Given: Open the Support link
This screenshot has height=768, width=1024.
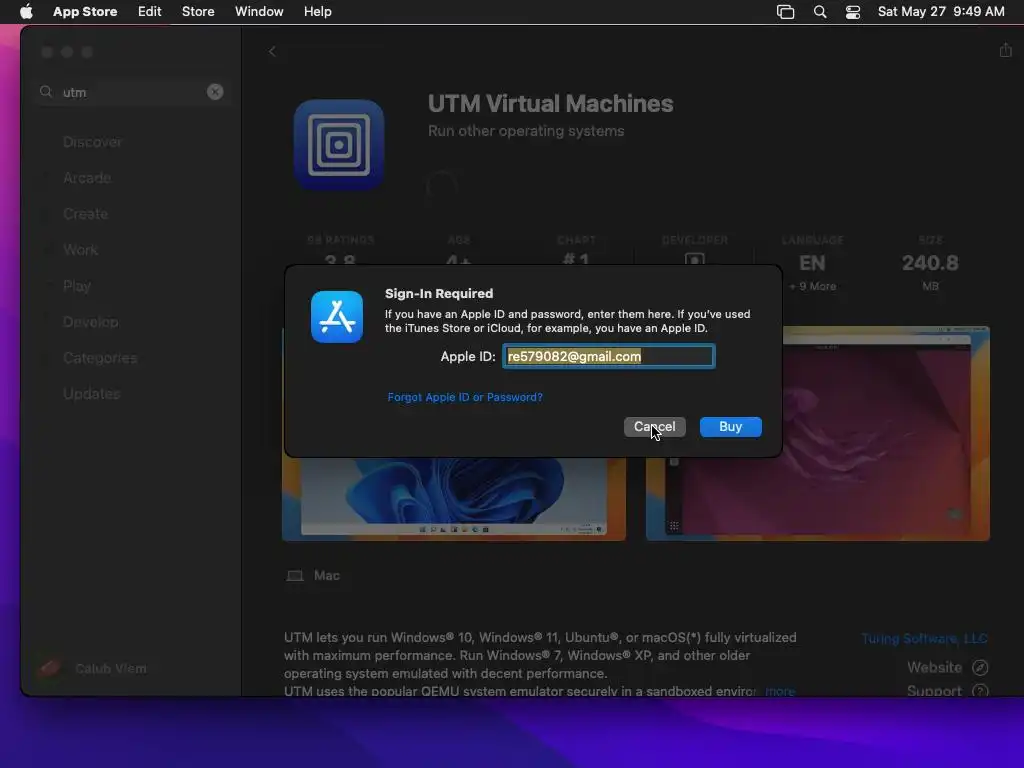Looking at the screenshot, I should [x=935, y=690].
